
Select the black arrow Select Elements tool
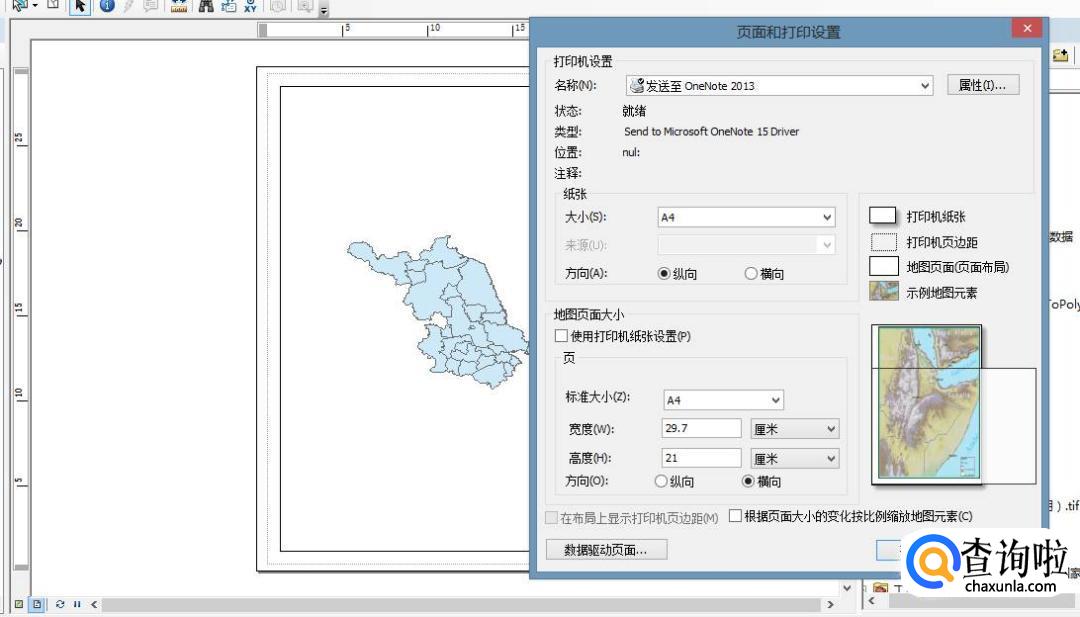coord(80,6)
